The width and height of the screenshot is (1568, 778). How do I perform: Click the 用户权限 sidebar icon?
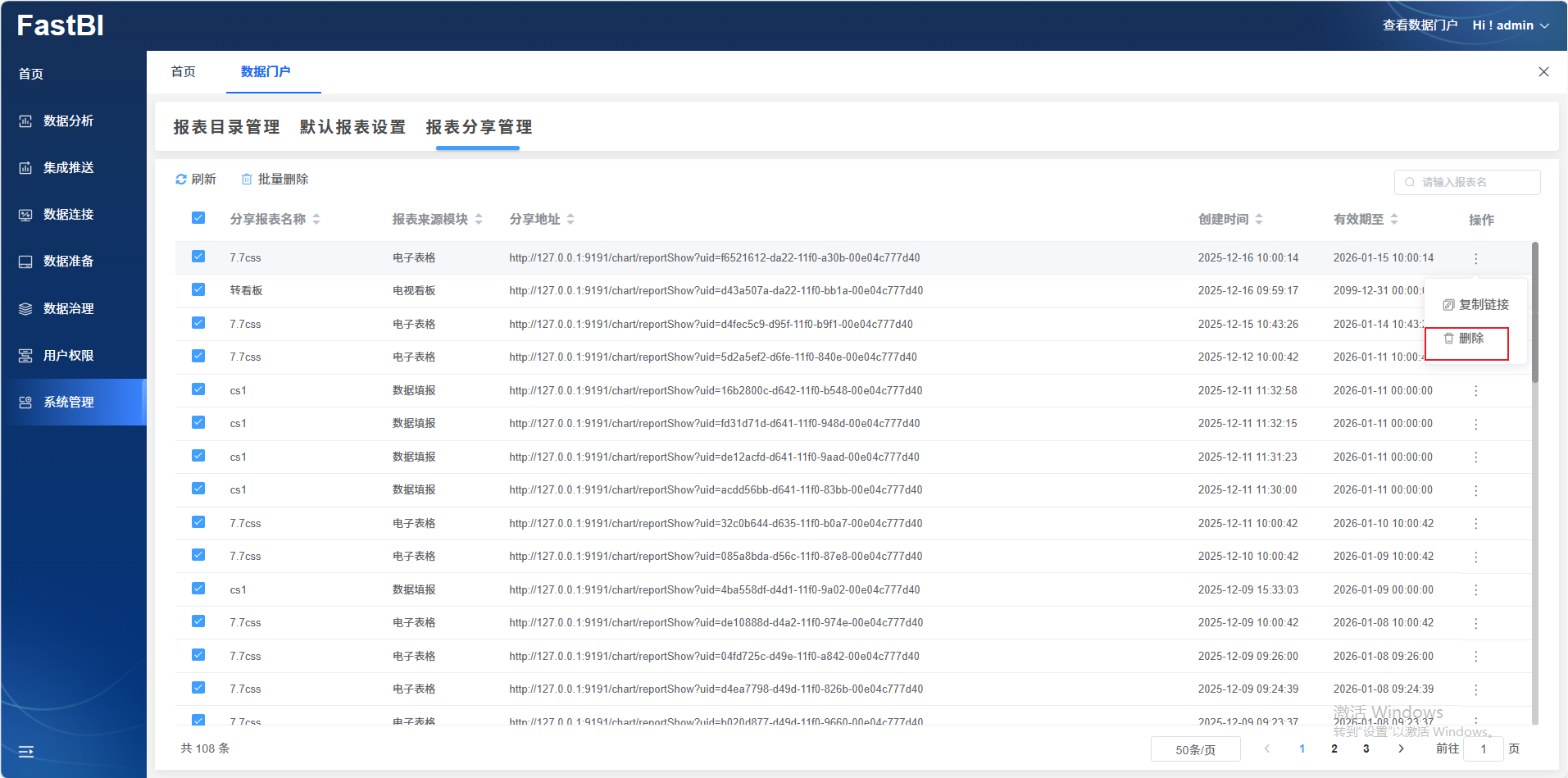click(x=25, y=356)
